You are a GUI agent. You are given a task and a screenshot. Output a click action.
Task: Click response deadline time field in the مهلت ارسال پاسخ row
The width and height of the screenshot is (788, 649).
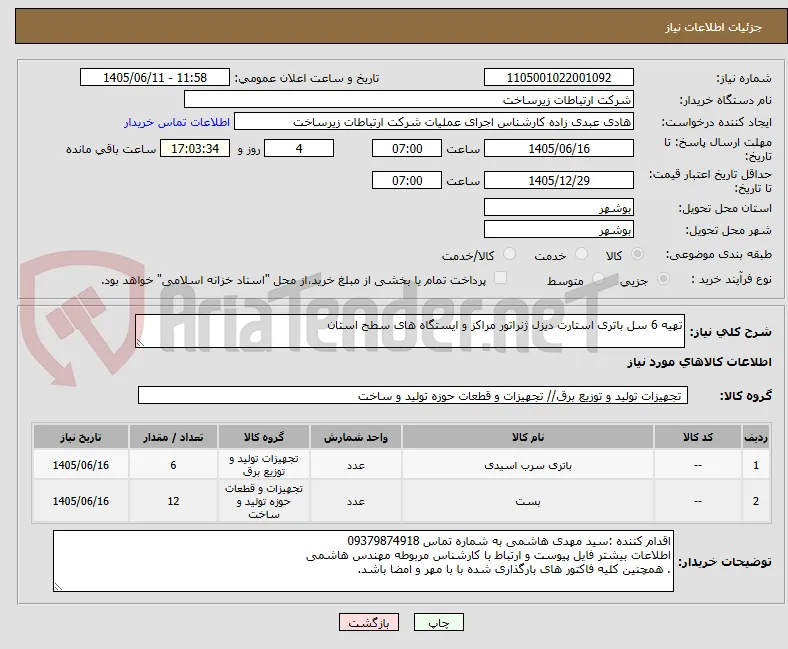(407, 148)
